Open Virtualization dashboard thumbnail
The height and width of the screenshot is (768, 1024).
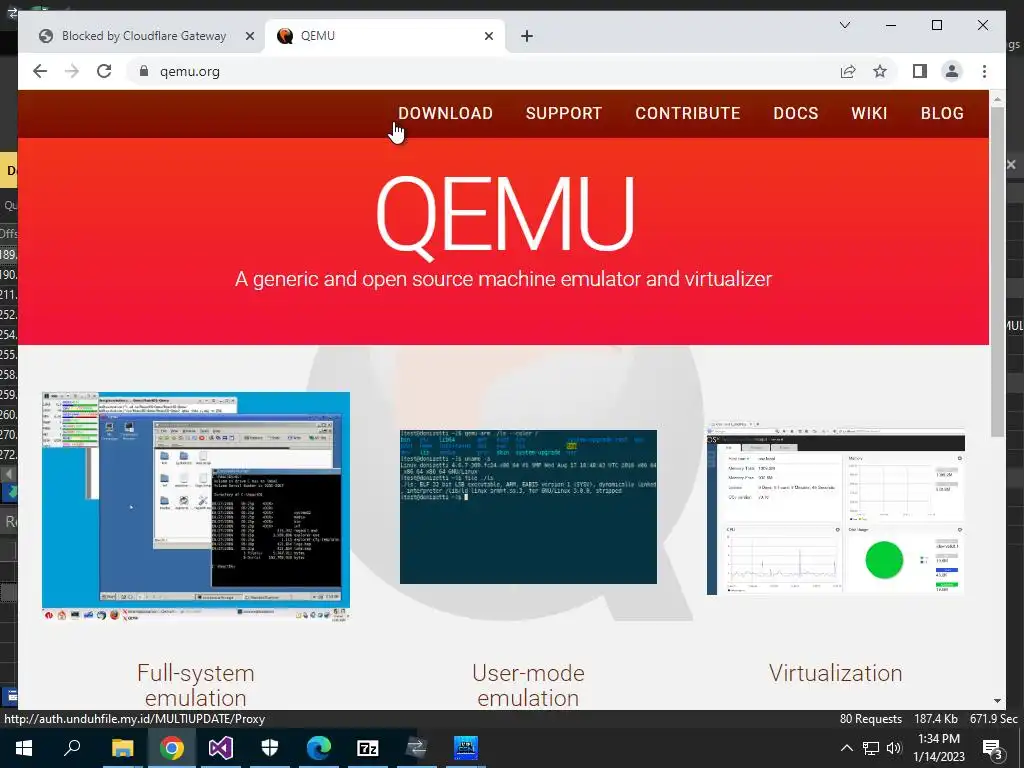point(835,508)
